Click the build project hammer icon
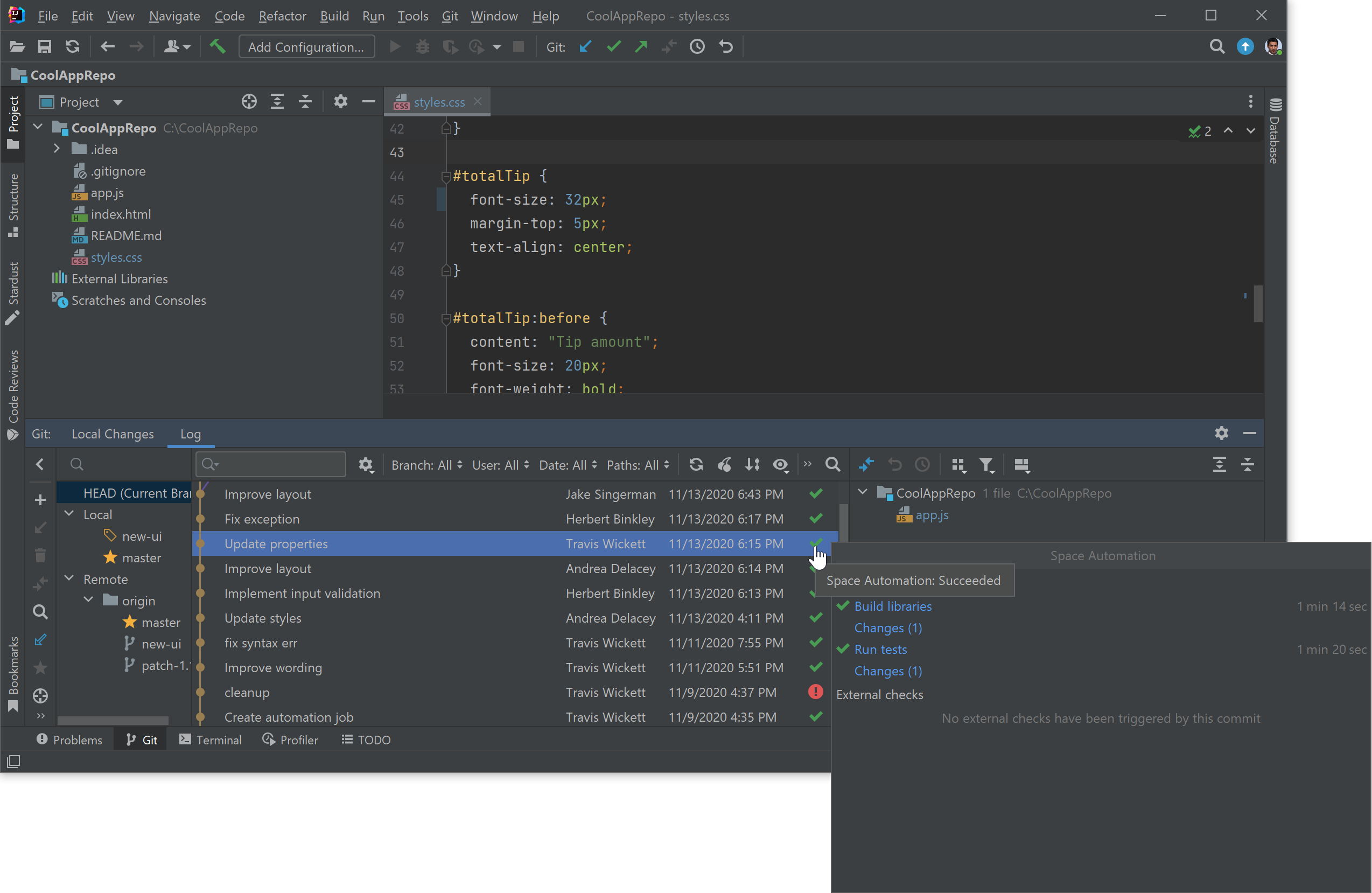Viewport: 1372px width, 893px height. 218,47
